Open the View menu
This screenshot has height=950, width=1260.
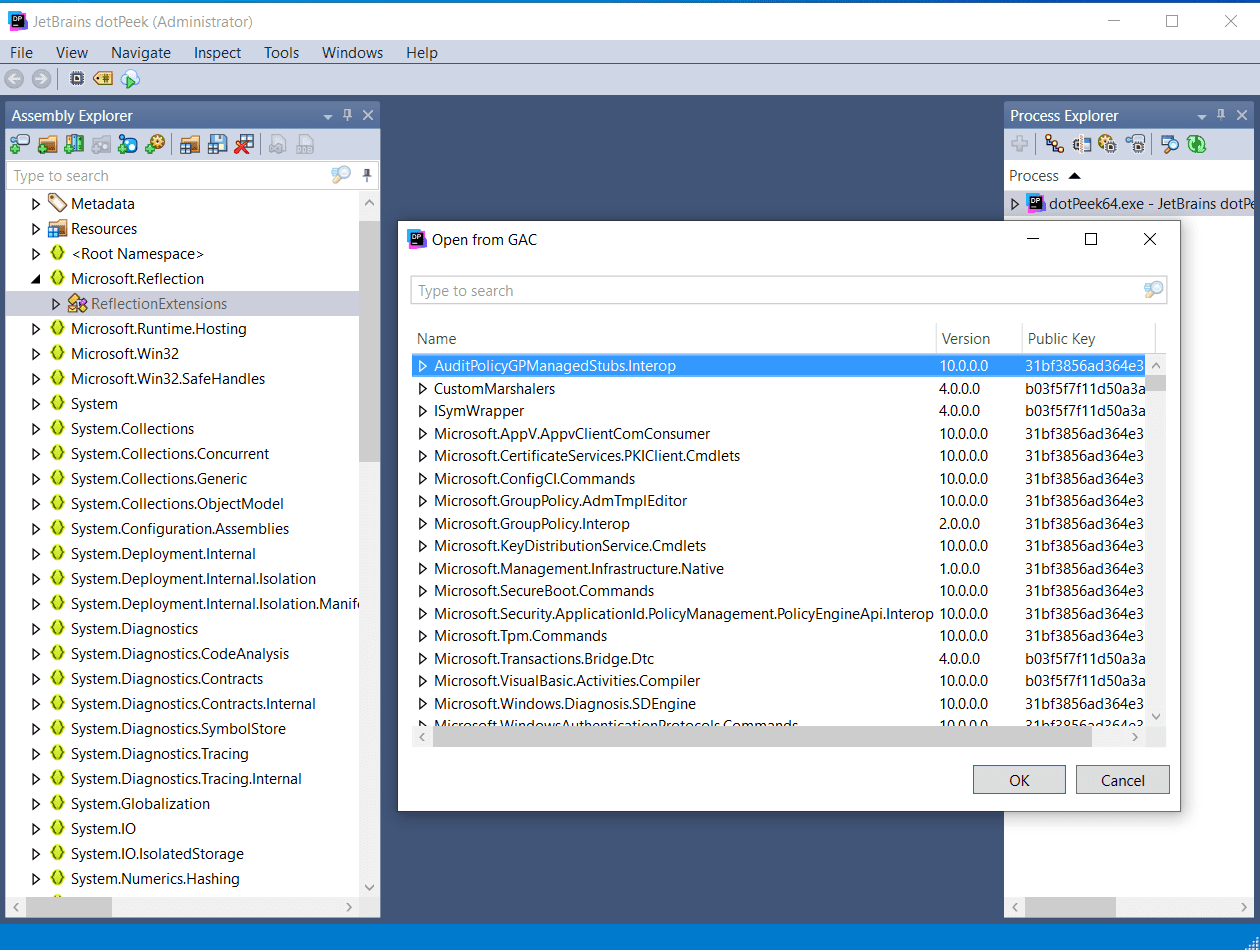[x=72, y=52]
